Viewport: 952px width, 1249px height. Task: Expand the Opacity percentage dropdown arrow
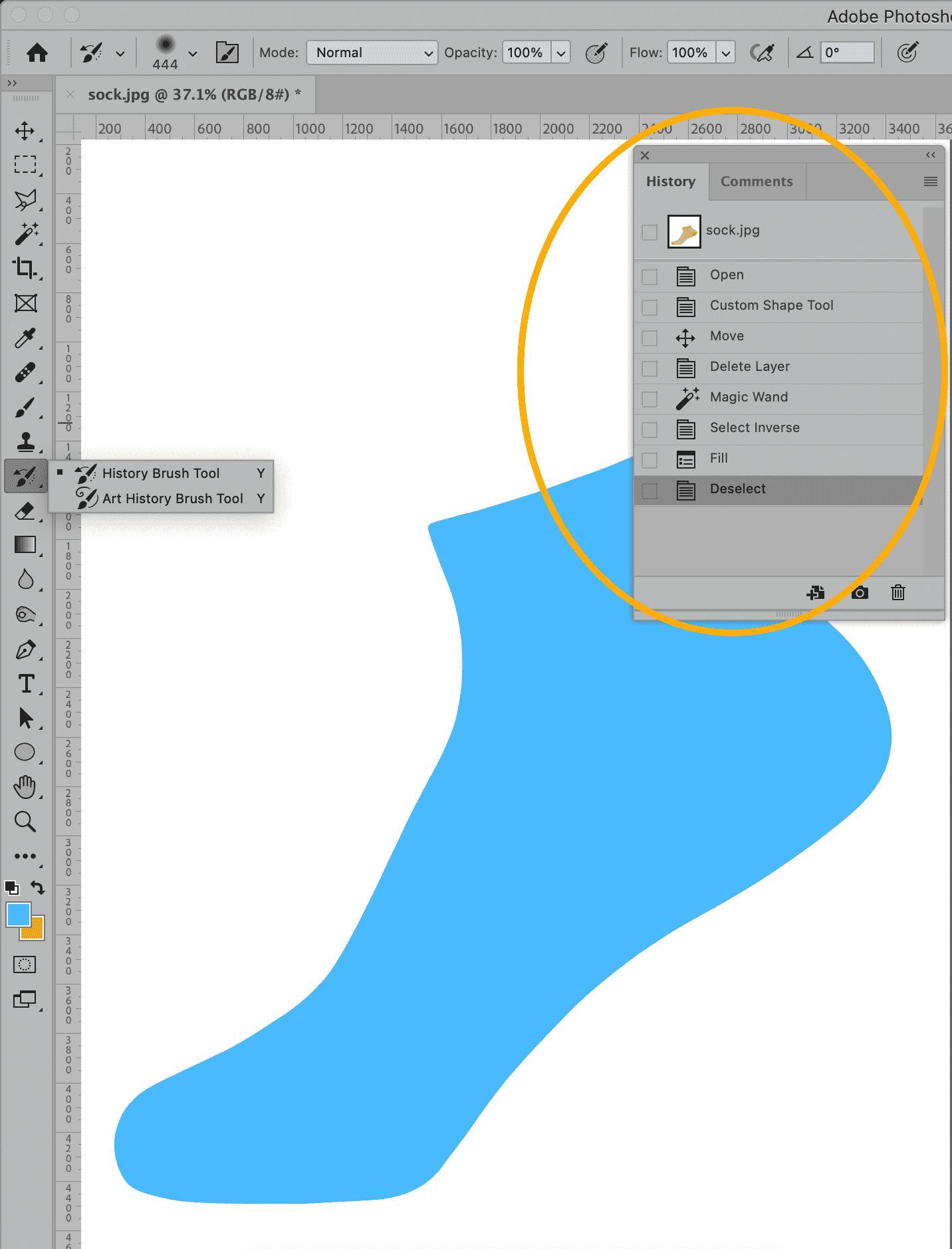(561, 53)
